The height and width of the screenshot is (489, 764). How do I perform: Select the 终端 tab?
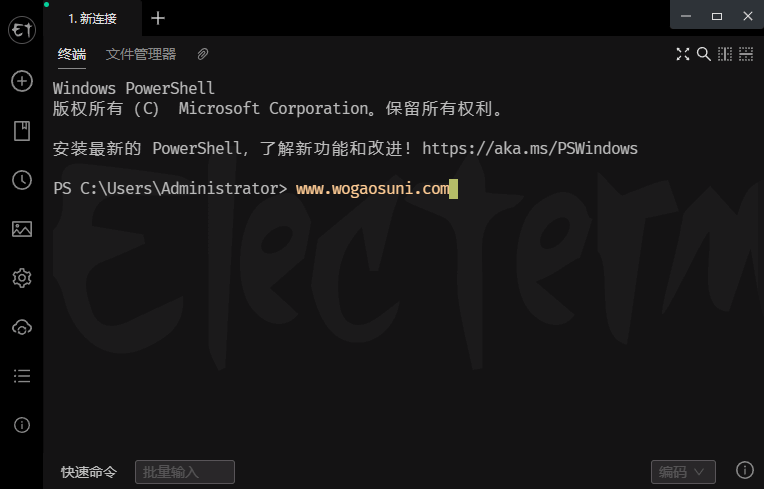coord(72,54)
